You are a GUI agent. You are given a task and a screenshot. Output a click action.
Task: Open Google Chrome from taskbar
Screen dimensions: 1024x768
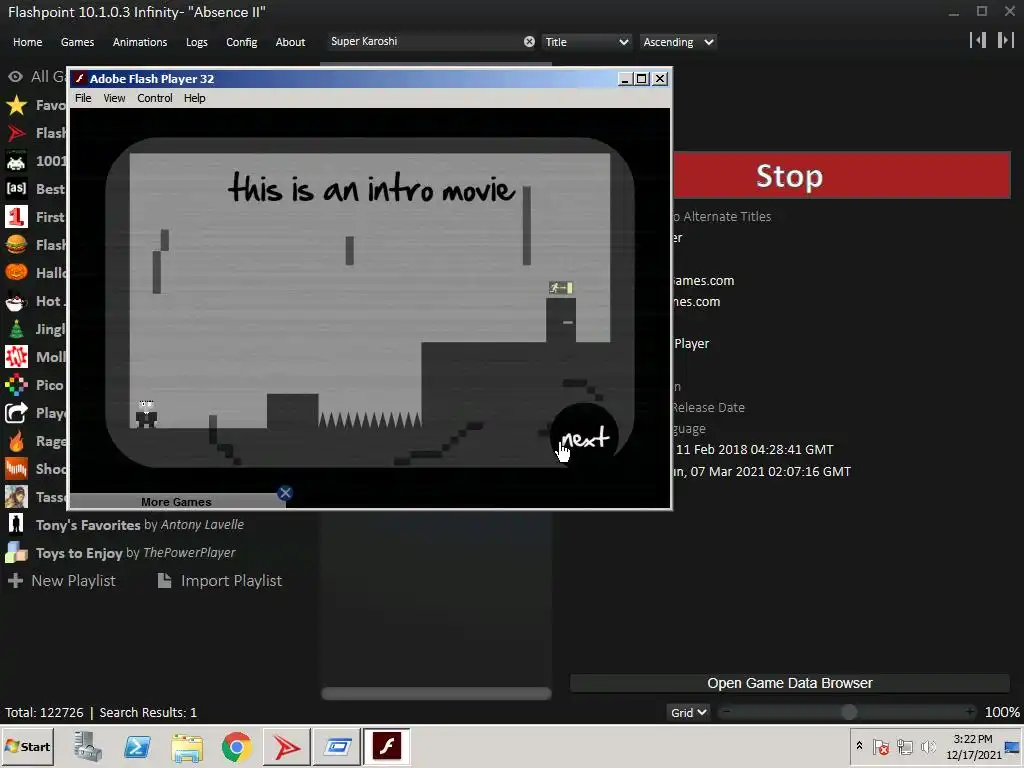(x=236, y=746)
